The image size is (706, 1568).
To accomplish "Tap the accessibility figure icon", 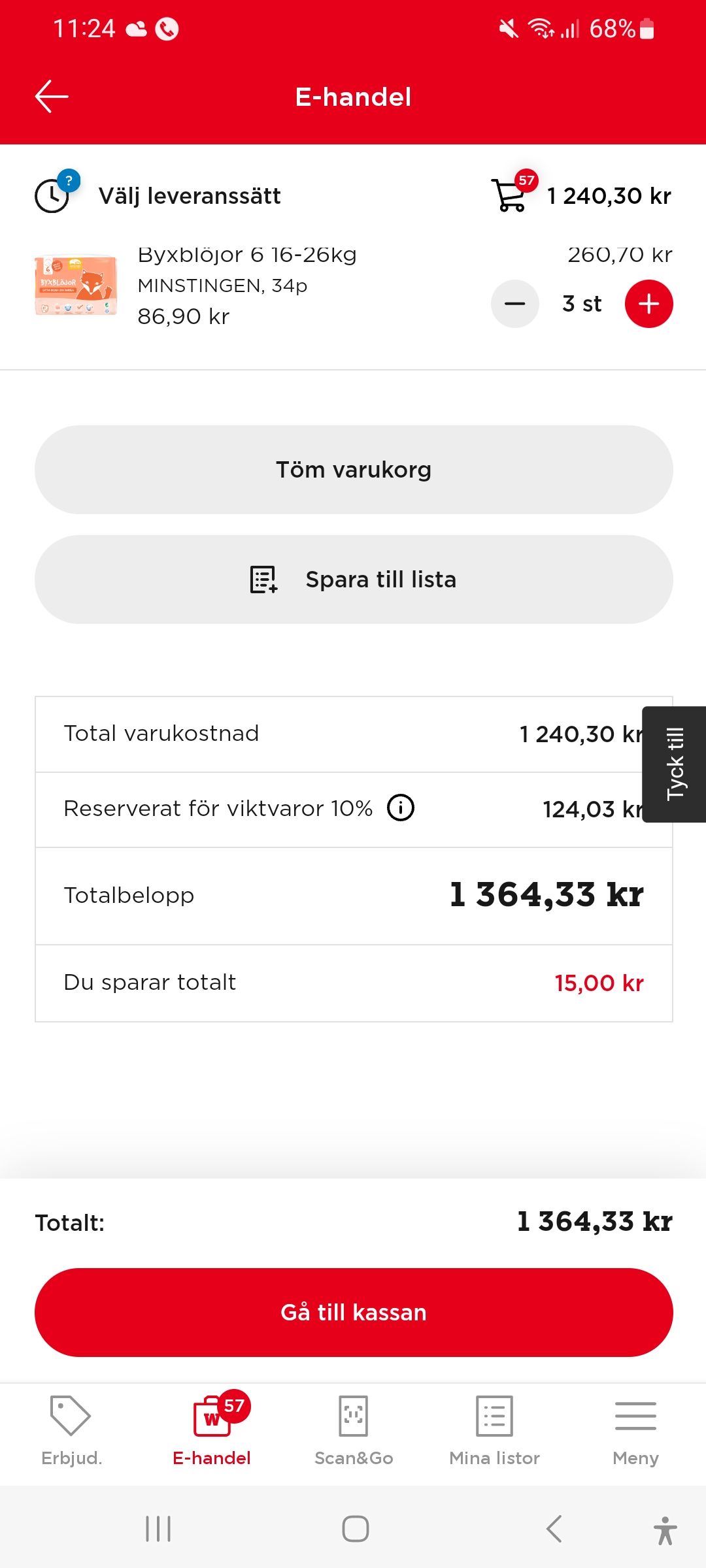I will tap(665, 1530).
